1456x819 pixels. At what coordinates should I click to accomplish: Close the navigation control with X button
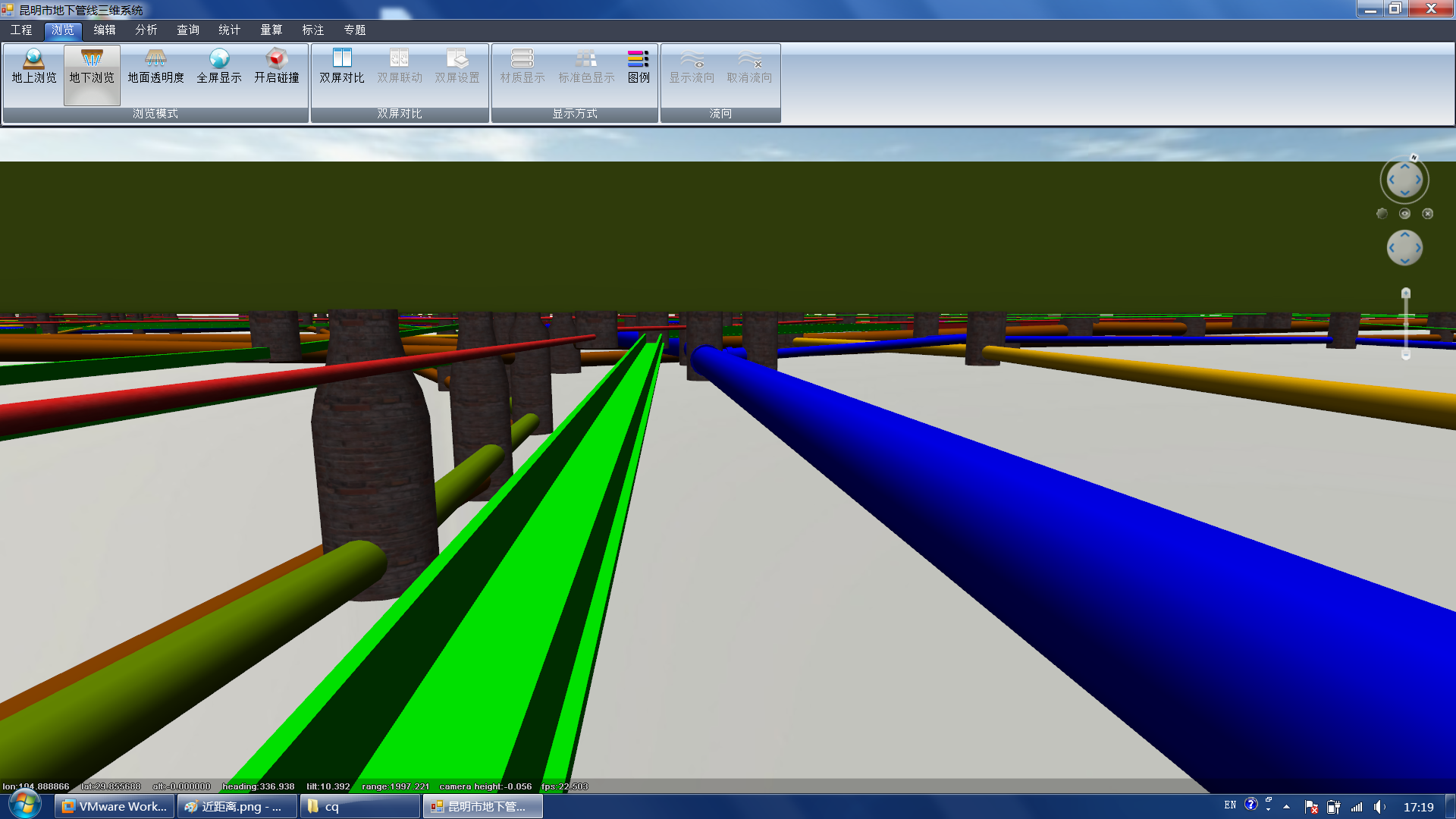1428,214
